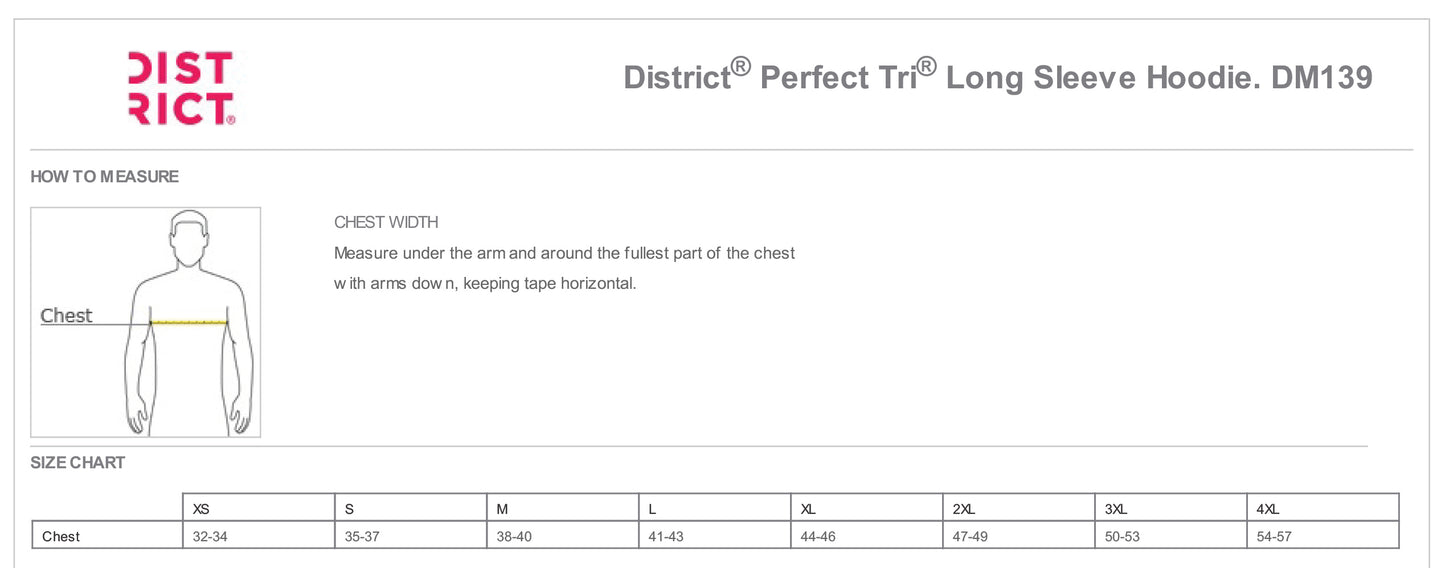
Task: Click the Chest label in the diagram
Action: tap(66, 316)
